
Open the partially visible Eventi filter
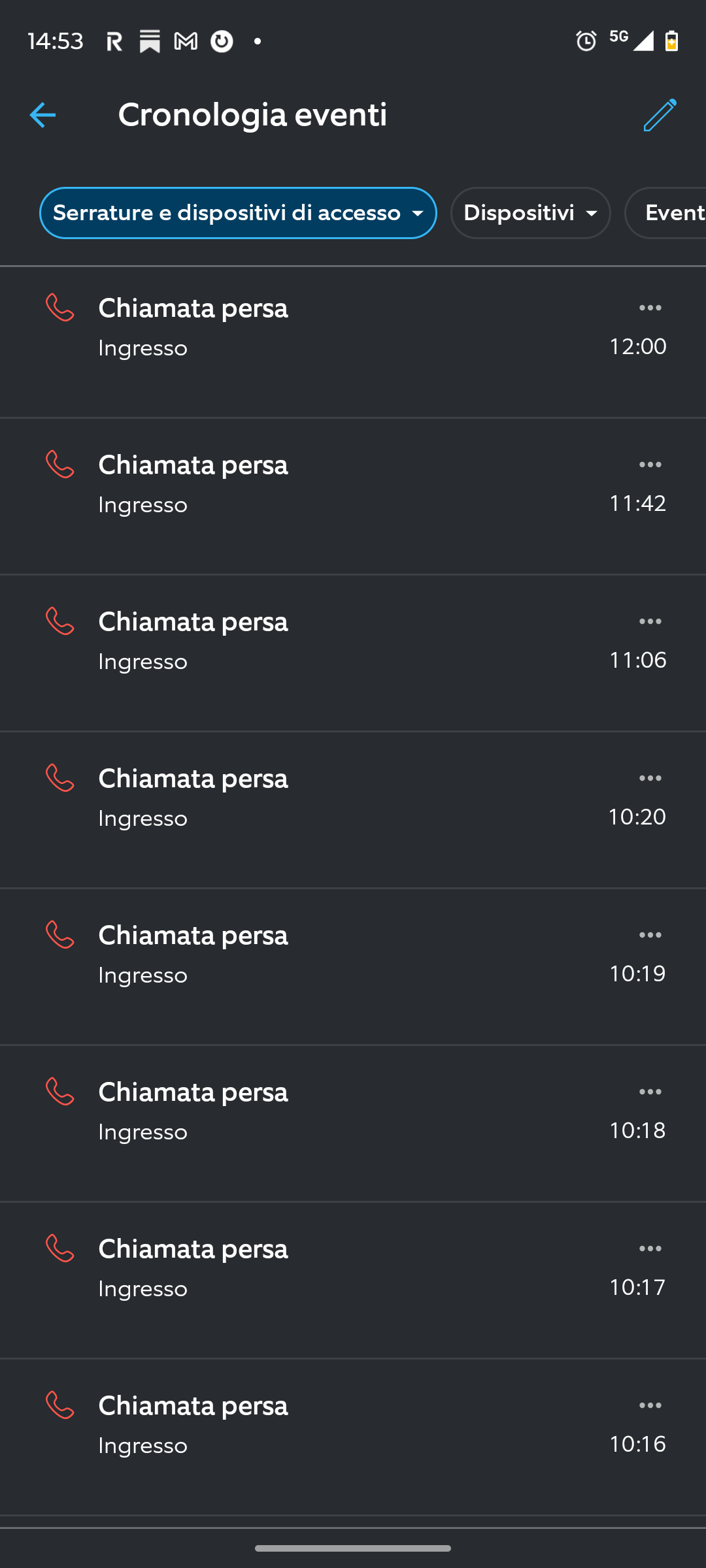tap(670, 213)
